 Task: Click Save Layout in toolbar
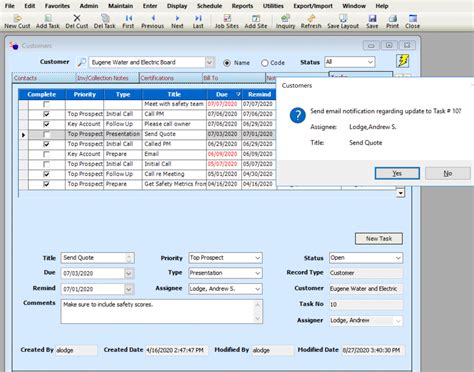point(343,21)
